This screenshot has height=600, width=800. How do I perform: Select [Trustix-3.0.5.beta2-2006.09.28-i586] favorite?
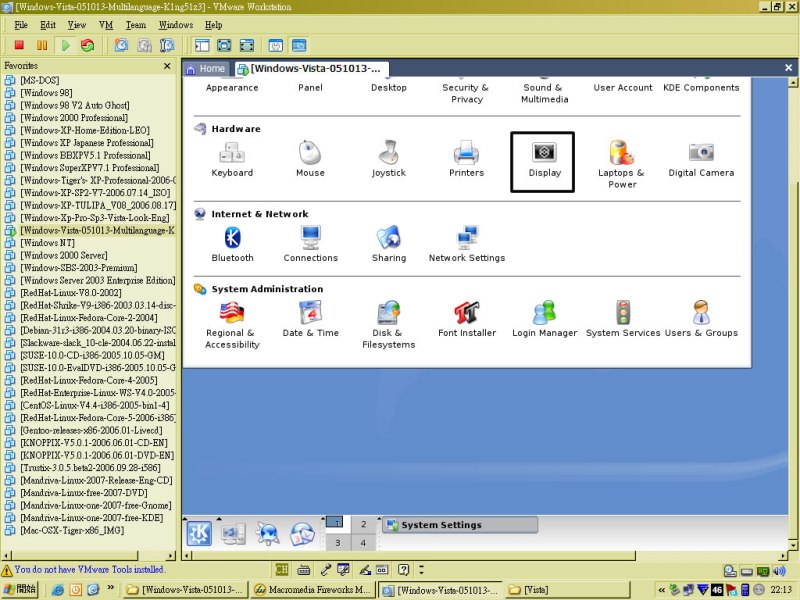[x=90, y=468]
